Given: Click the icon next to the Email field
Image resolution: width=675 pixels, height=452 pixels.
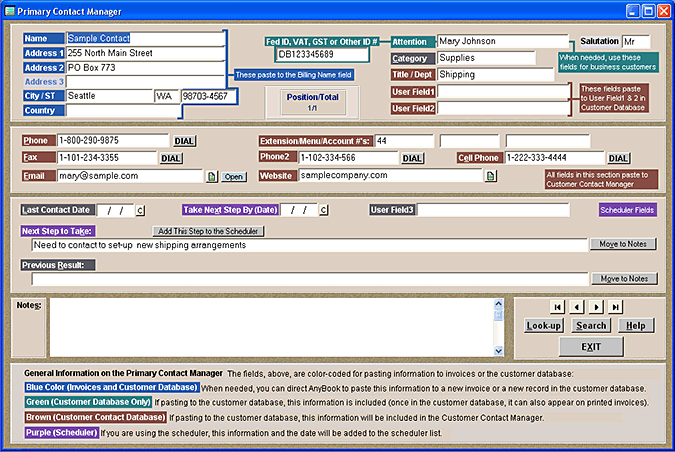Looking at the screenshot, I should click(x=211, y=176).
